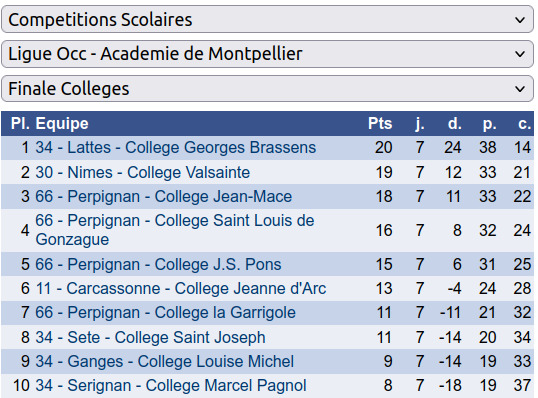Open College Saint Louis de Gonzague team
Viewport: 538px width, 398px height.
coord(175,230)
